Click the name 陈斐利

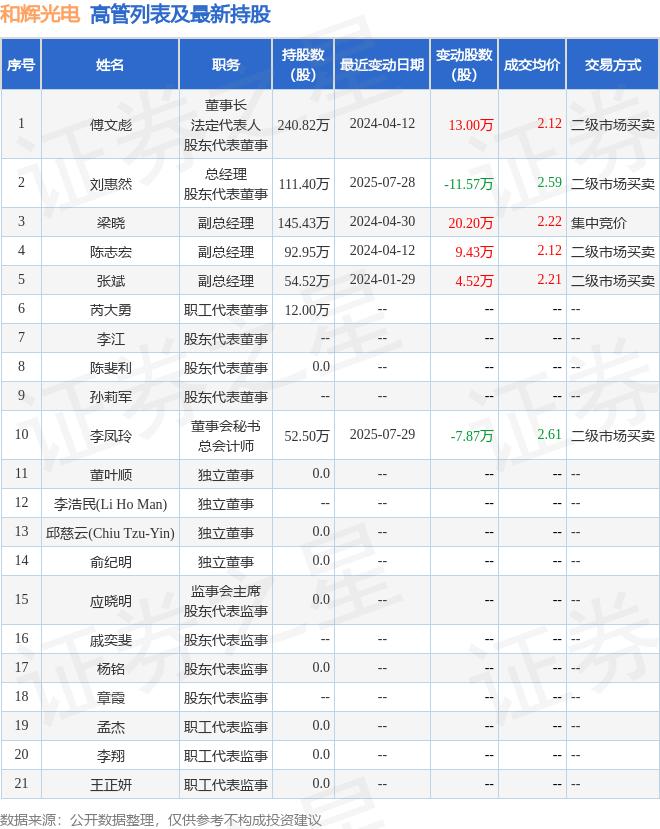[x=111, y=368]
